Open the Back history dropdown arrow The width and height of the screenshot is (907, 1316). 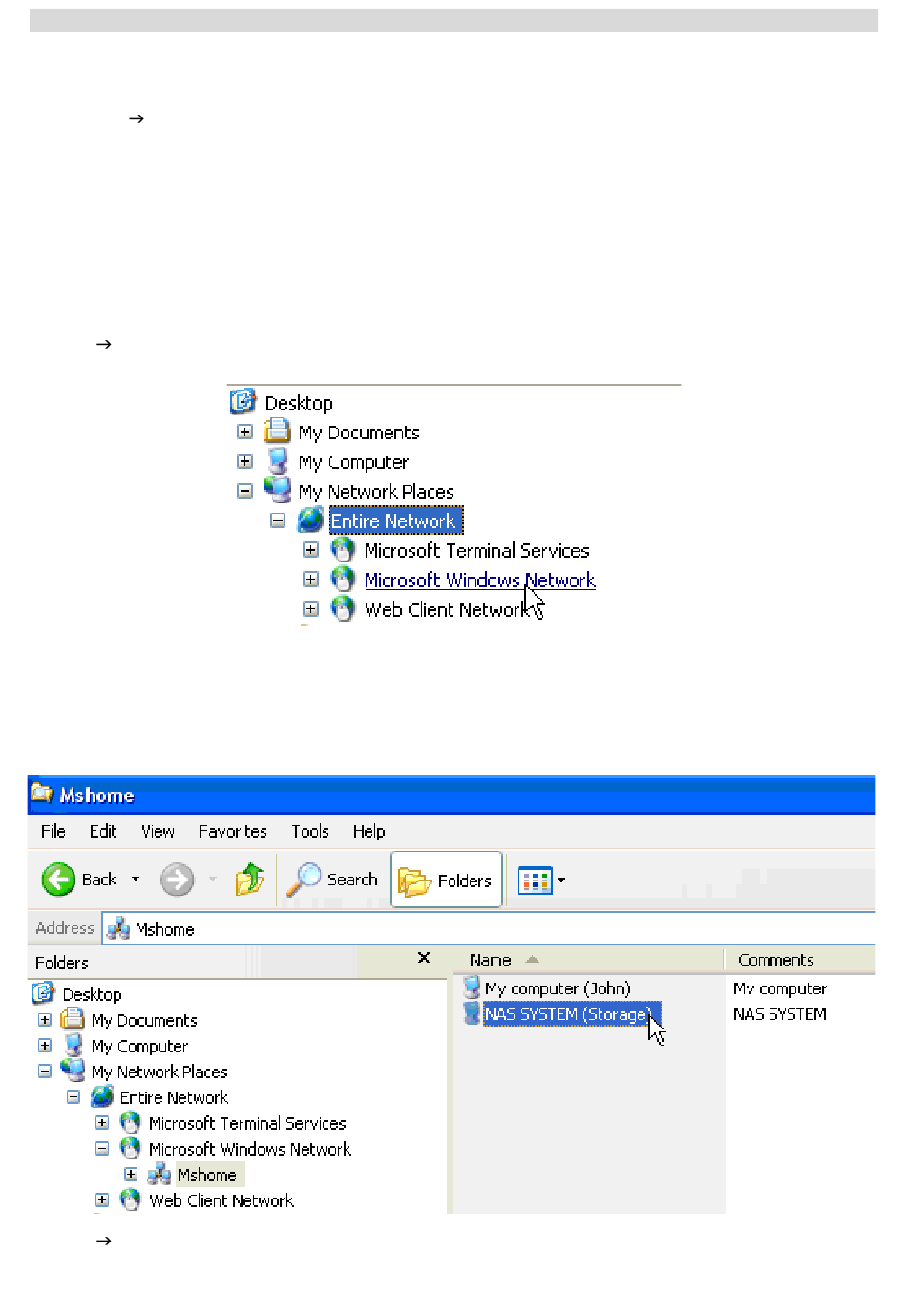click(x=136, y=880)
